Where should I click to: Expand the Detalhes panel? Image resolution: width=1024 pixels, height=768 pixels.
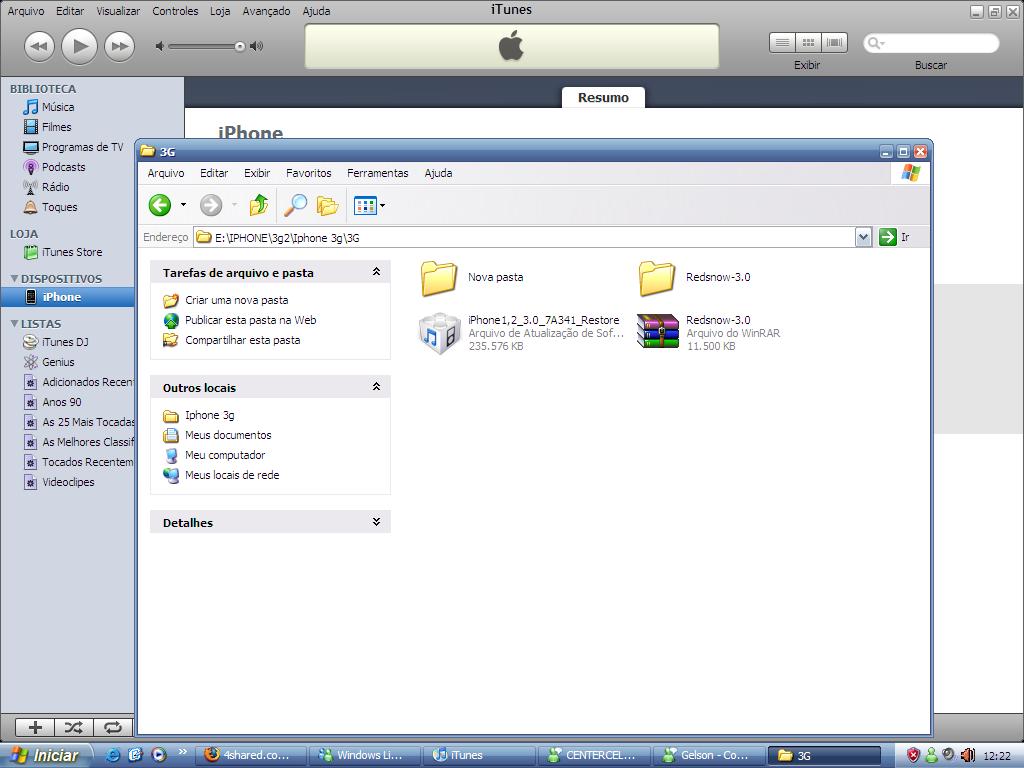tap(376, 522)
